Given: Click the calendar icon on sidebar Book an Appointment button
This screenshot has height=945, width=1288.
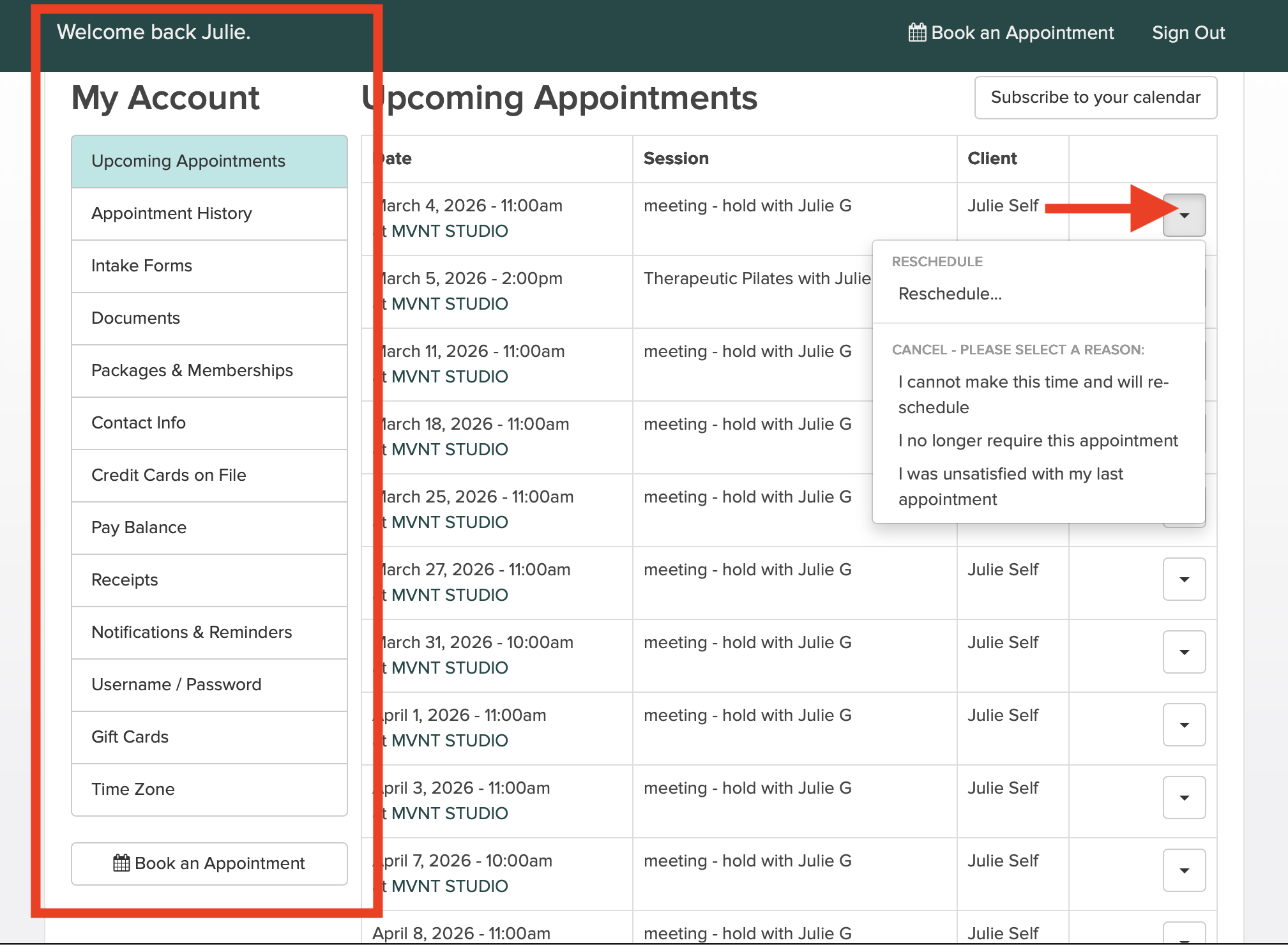Looking at the screenshot, I should (x=121, y=863).
